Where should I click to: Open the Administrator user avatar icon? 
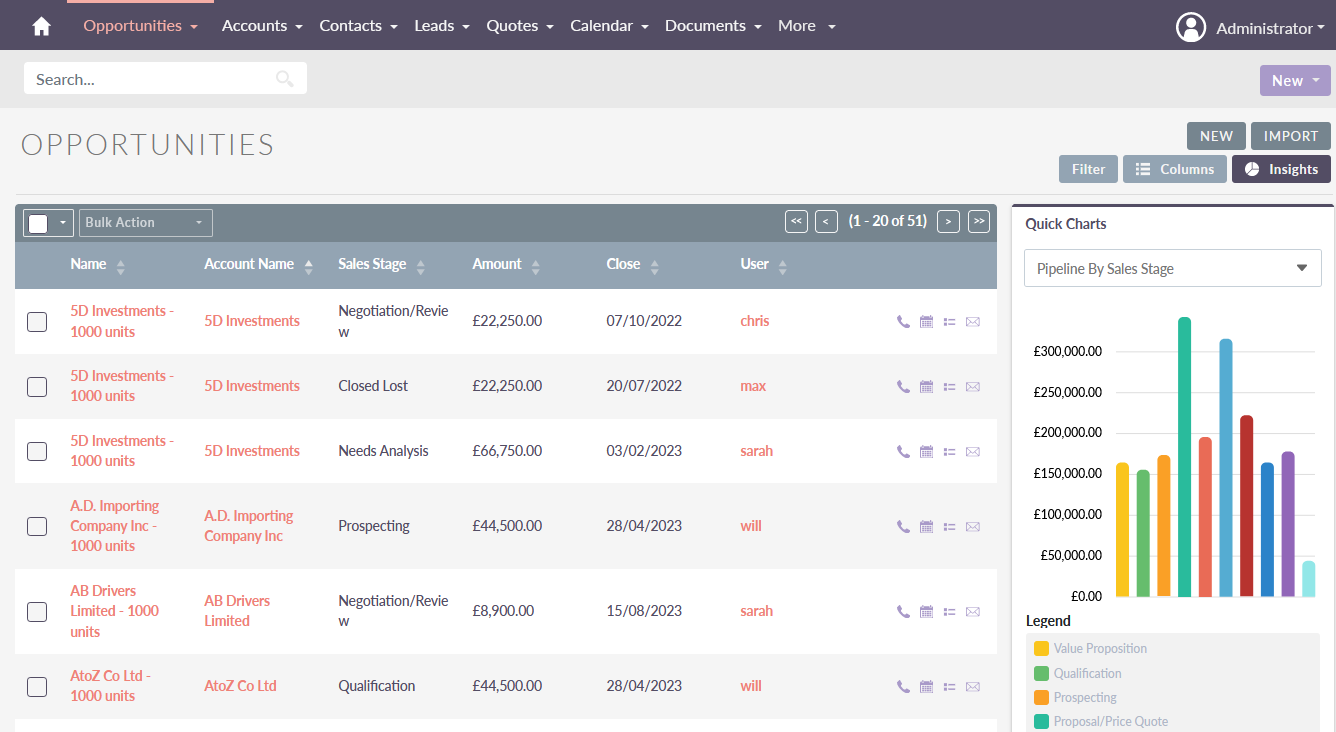point(1191,27)
